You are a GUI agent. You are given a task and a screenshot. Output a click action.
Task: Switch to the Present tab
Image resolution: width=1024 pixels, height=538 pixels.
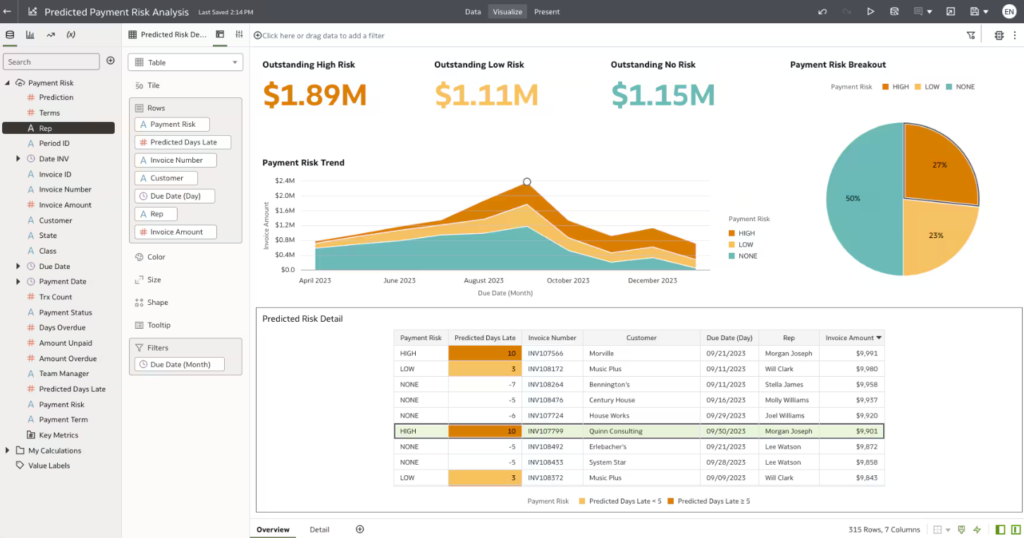546,11
